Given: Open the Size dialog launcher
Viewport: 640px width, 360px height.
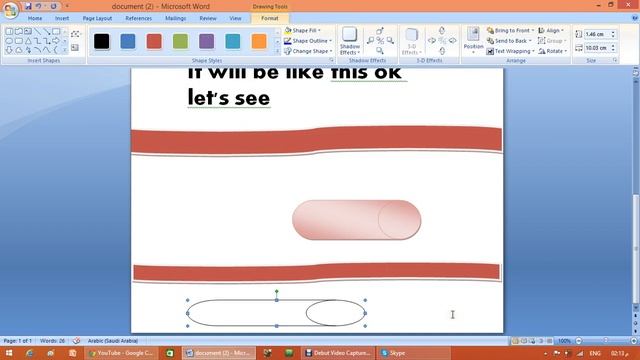Looking at the screenshot, I should click(x=615, y=60).
